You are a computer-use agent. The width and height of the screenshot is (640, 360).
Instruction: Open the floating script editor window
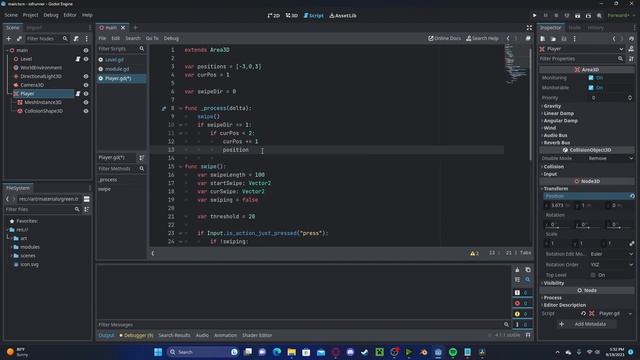pyautogui.click(x=528, y=38)
